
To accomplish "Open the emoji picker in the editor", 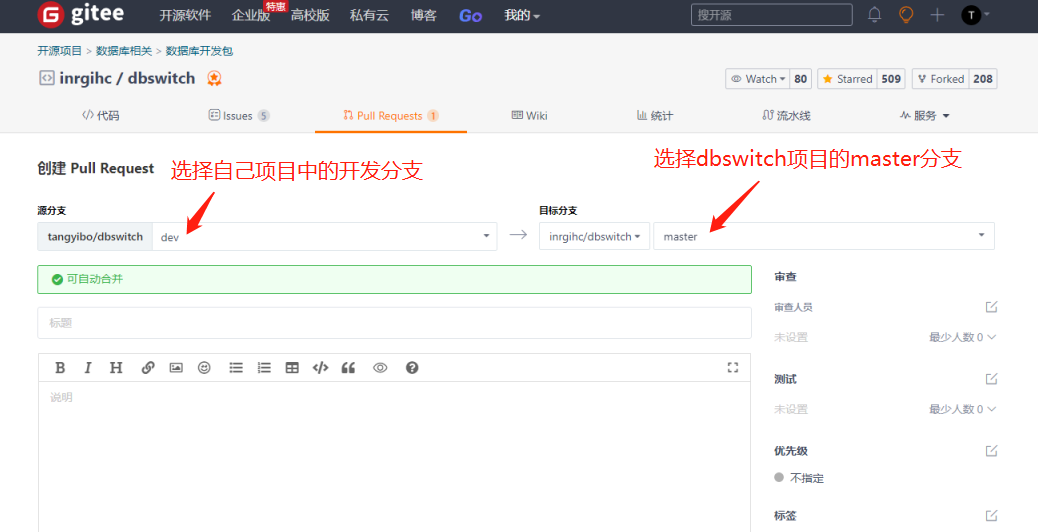I will pyautogui.click(x=204, y=368).
